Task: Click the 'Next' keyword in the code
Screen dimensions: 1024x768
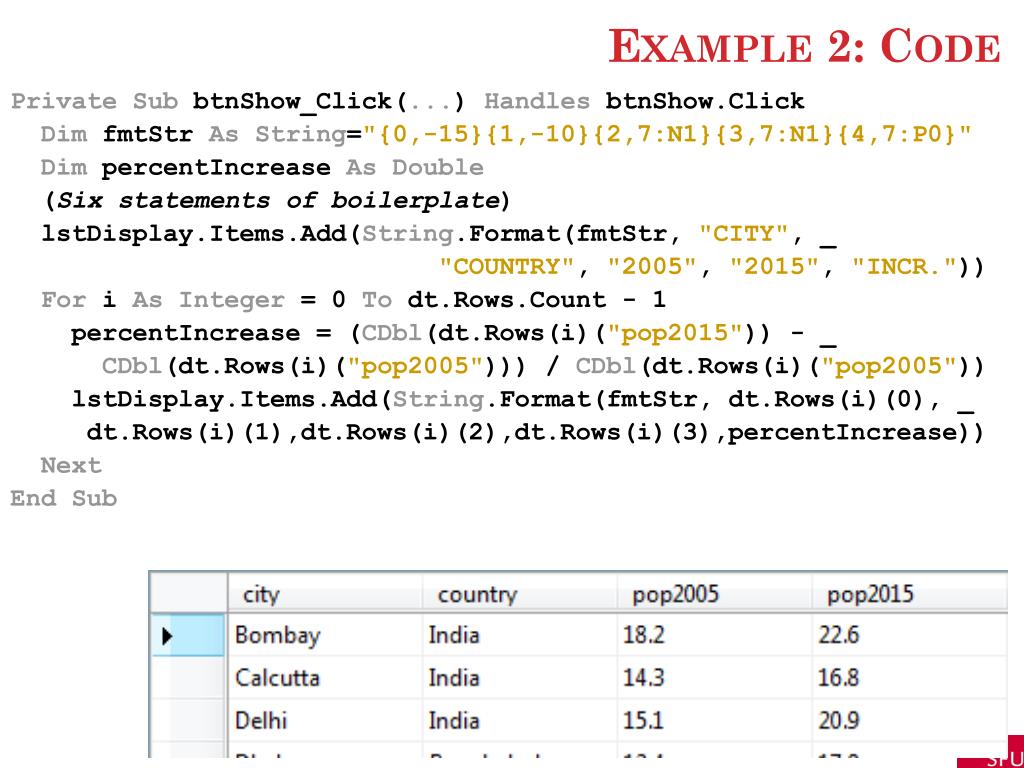Action: coord(71,466)
